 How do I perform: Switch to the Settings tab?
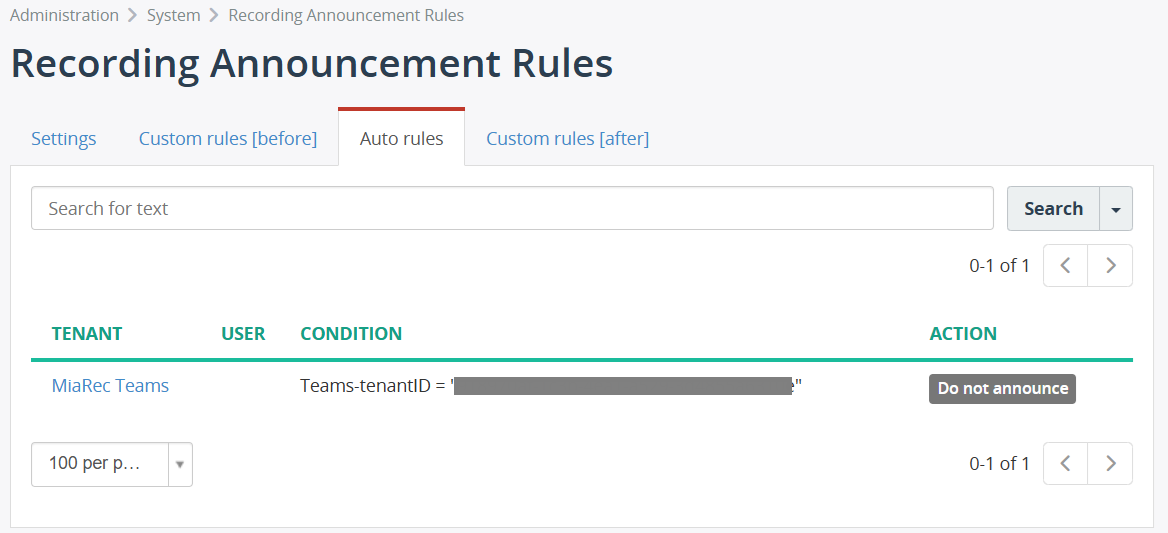[x=64, y=139]
